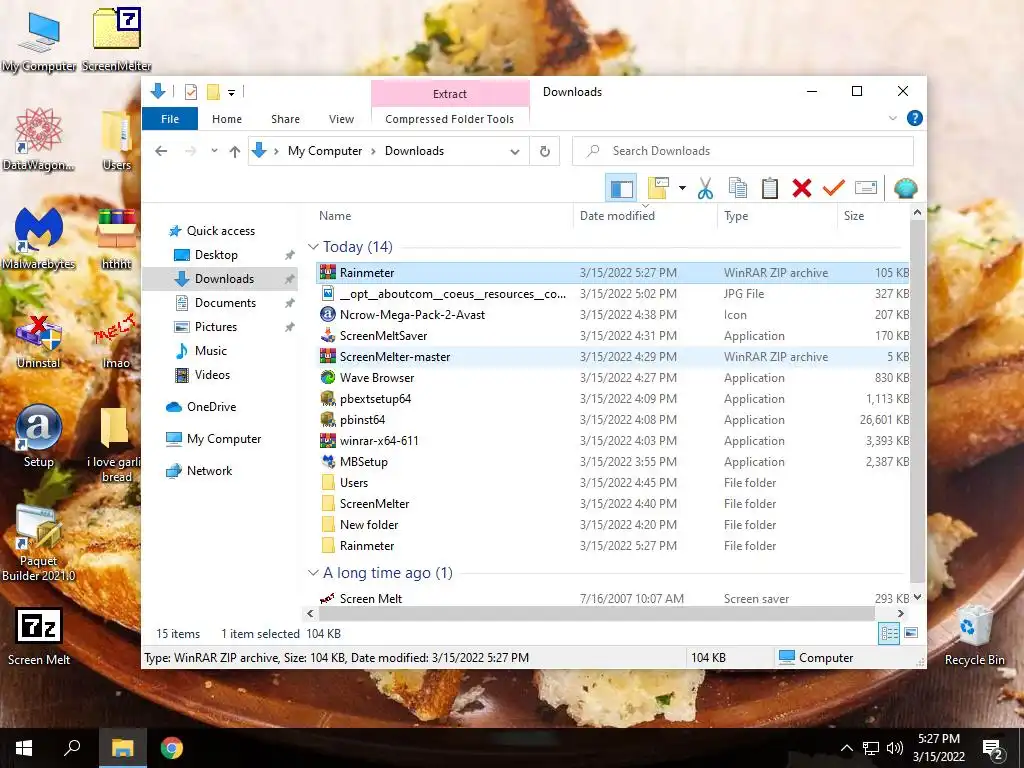
Task: Sort by the Date modified column header
Action: (x=617, y=216)
